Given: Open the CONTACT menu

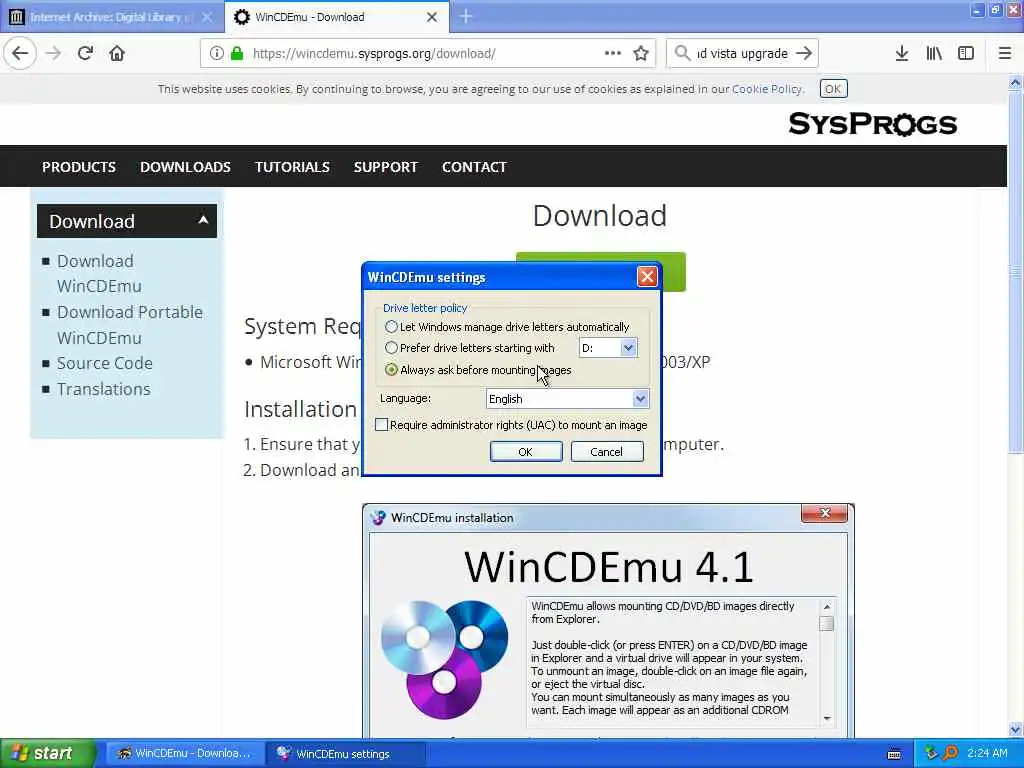Looking at the screenshot, I should tap(474, 167).
